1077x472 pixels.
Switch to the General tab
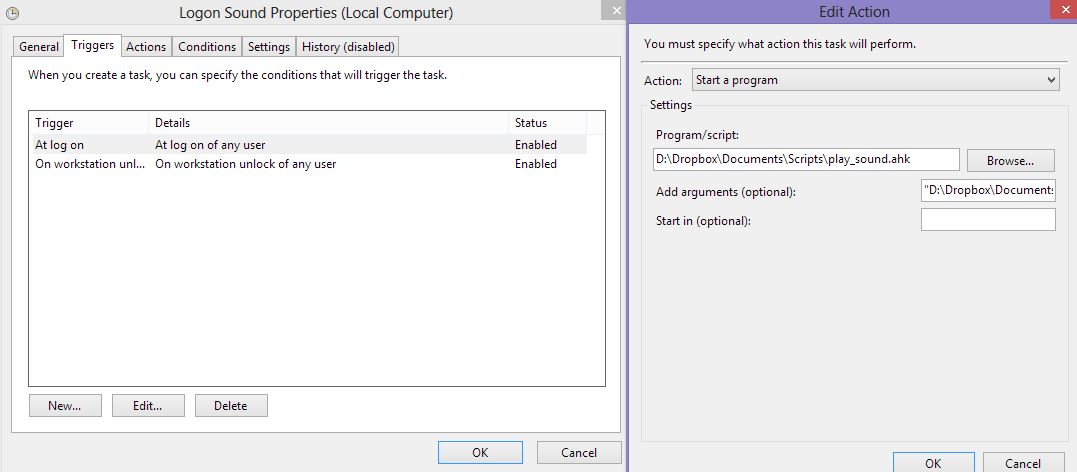(38, 47)
